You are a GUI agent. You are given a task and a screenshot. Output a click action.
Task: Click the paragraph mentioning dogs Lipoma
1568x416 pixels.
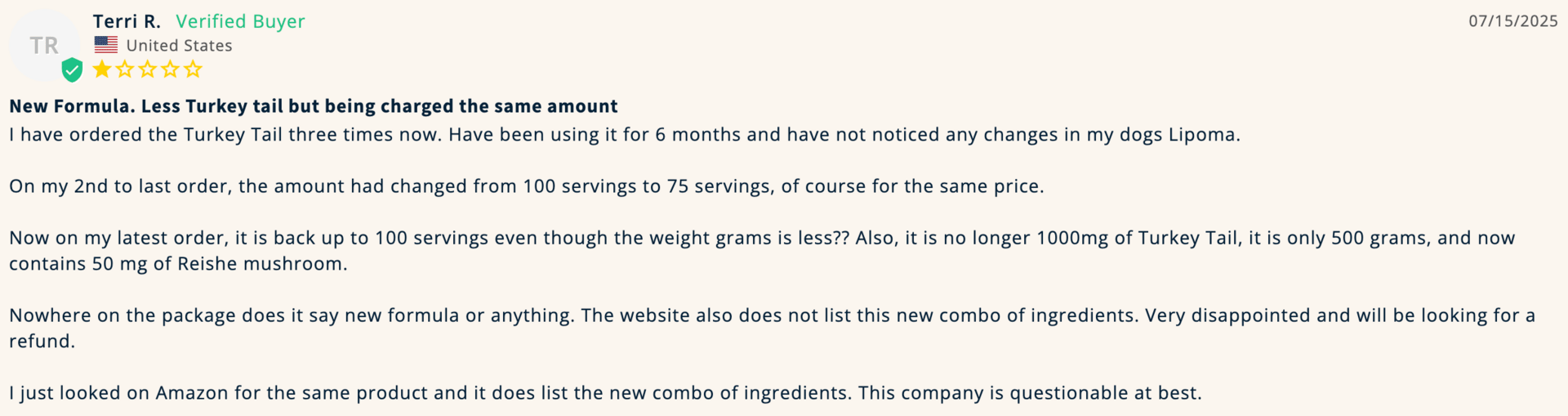tap(625, 135)
